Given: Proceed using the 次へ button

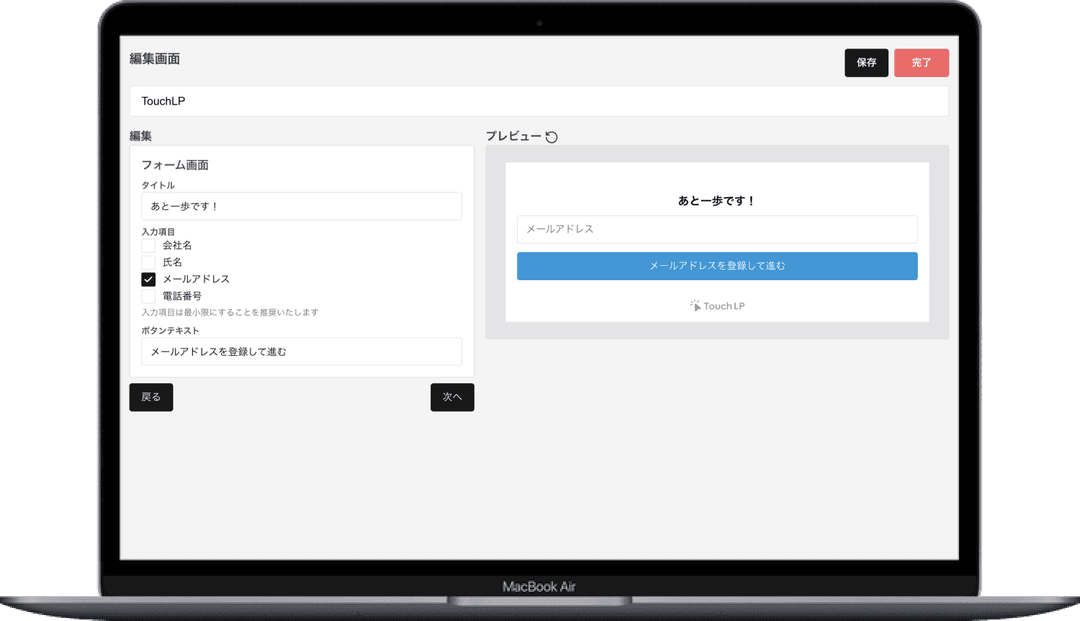Looking at the screenshot, I should (452, 397).
